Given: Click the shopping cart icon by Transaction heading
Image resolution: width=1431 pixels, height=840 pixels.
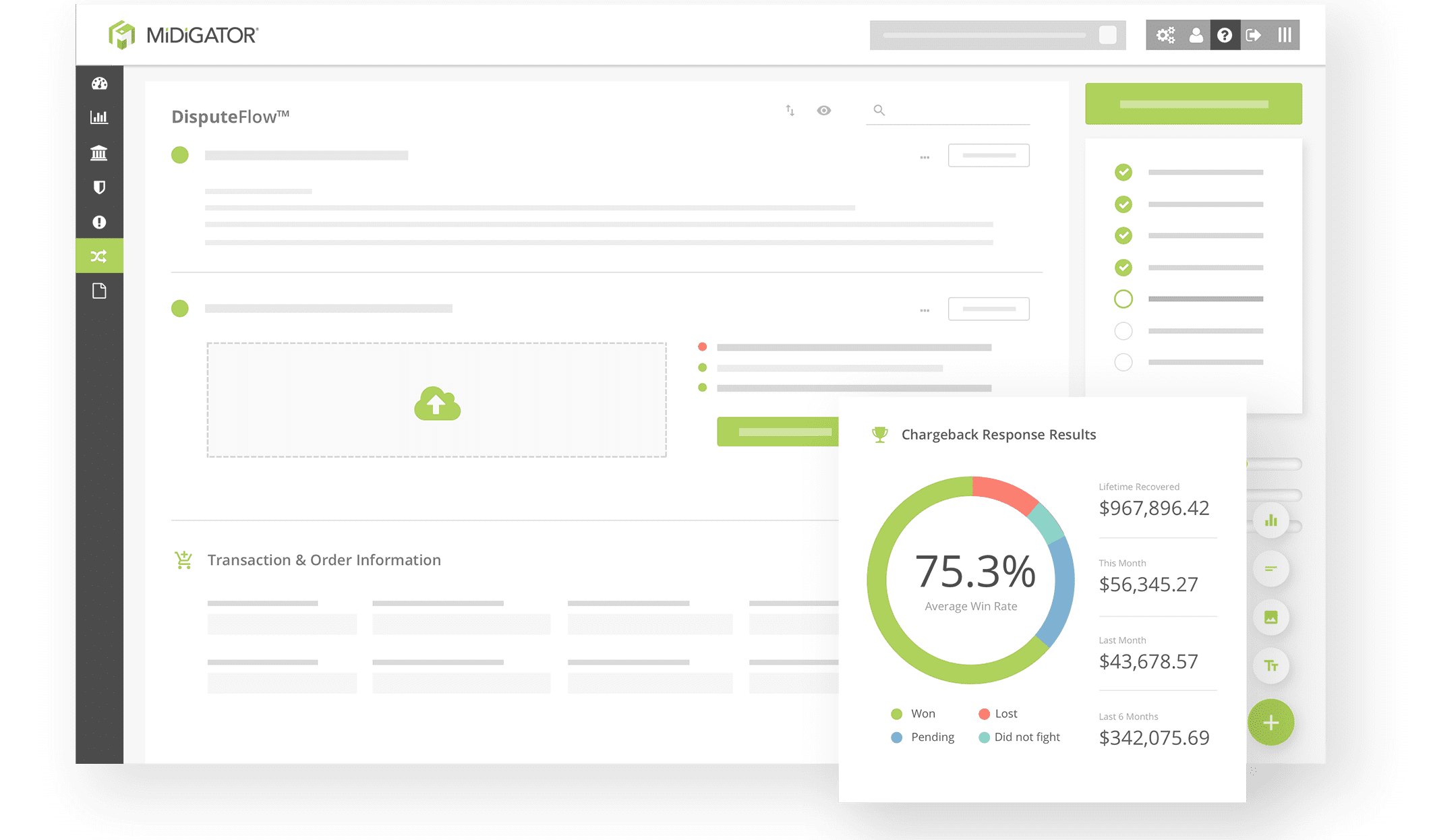Looking at the screenshot, I should point(183,560).
